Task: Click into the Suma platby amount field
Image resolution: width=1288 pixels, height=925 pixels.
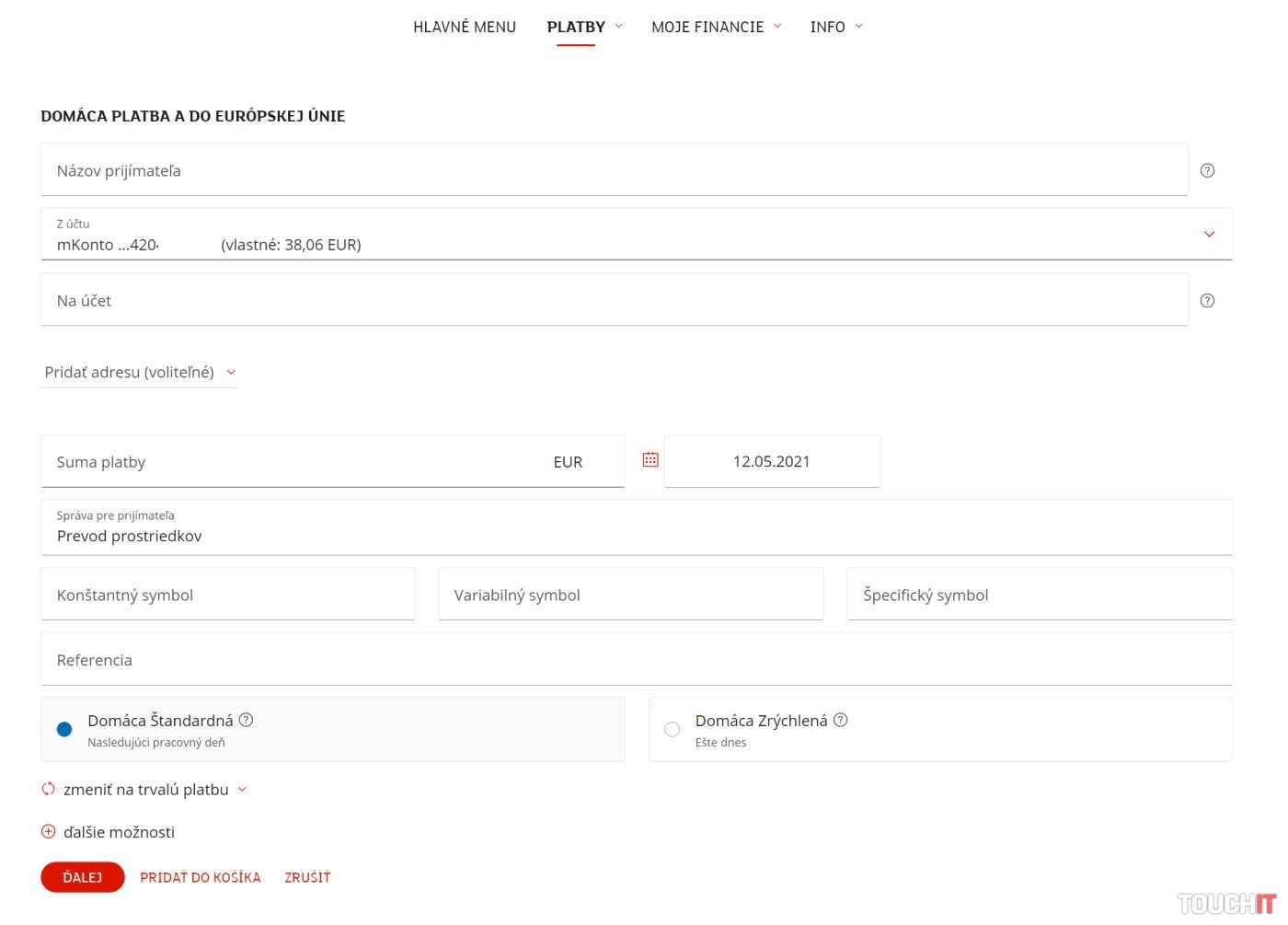Action: pos(294,462)
